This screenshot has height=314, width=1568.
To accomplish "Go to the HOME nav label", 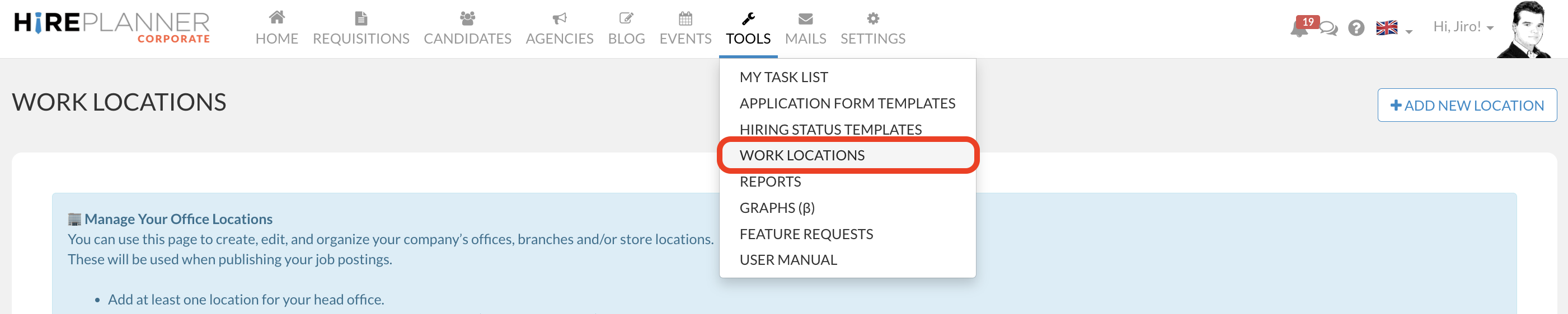I will [x=277, y=38].
